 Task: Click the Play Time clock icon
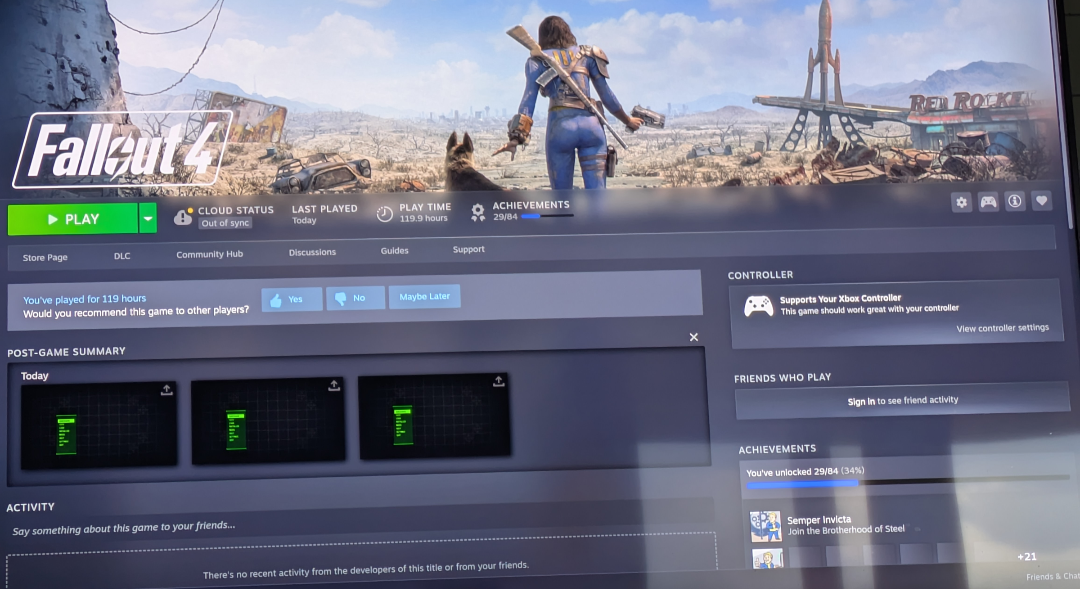384,214
